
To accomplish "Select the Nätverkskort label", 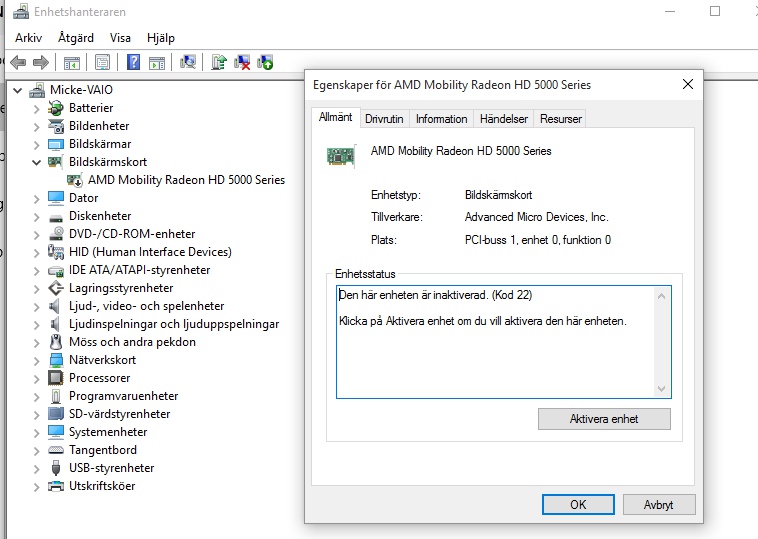I will [x=102, y=360].
